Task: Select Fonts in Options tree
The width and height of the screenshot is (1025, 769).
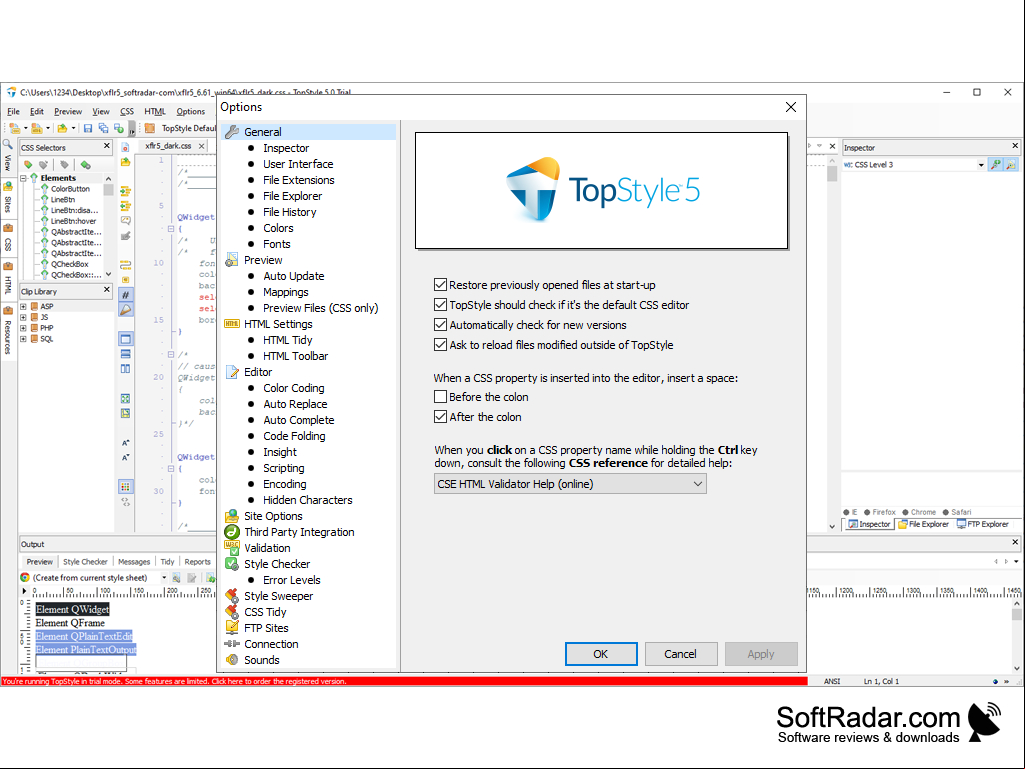Action: coord(277,244)
